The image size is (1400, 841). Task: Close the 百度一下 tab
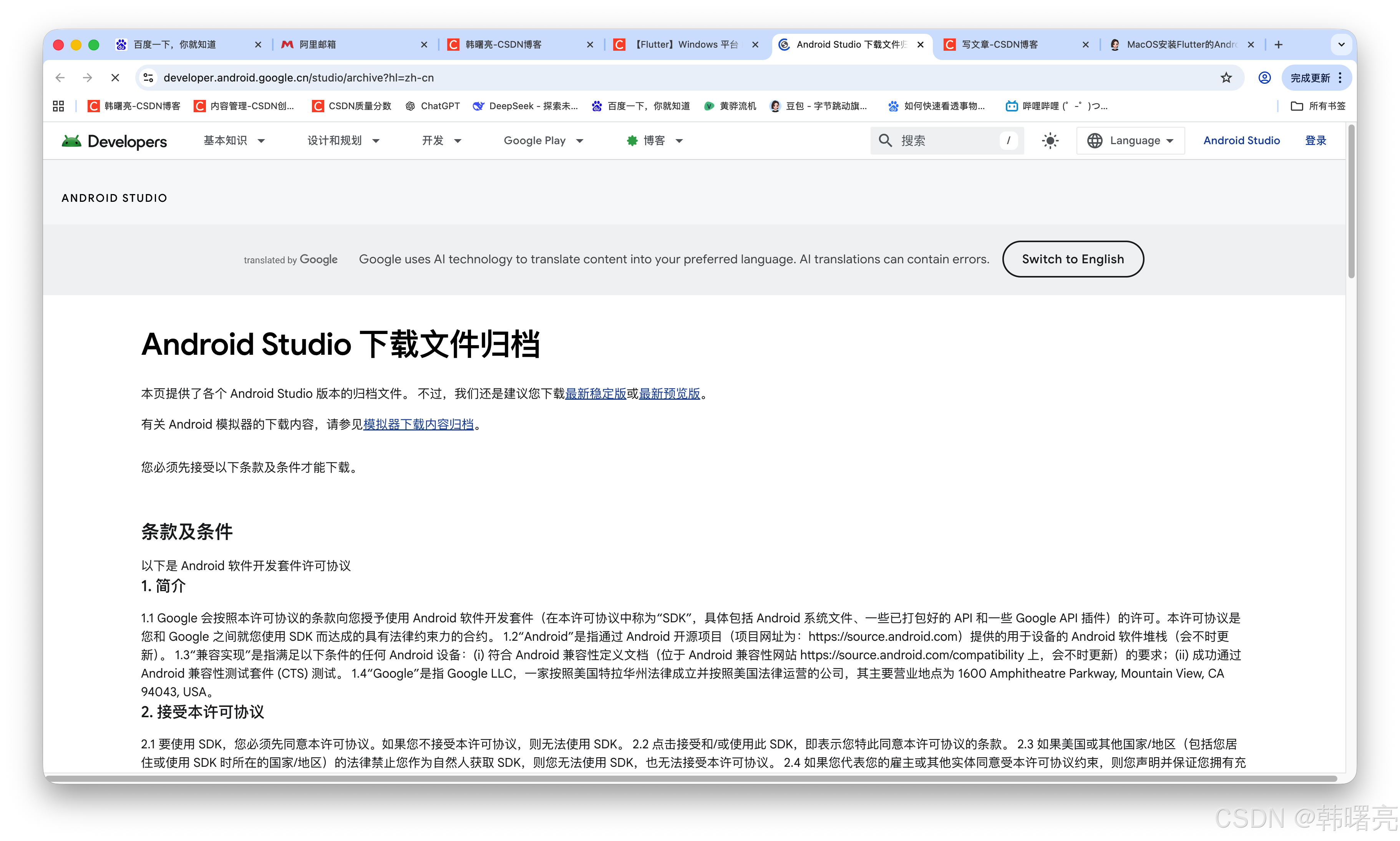[x=258, y=44]
